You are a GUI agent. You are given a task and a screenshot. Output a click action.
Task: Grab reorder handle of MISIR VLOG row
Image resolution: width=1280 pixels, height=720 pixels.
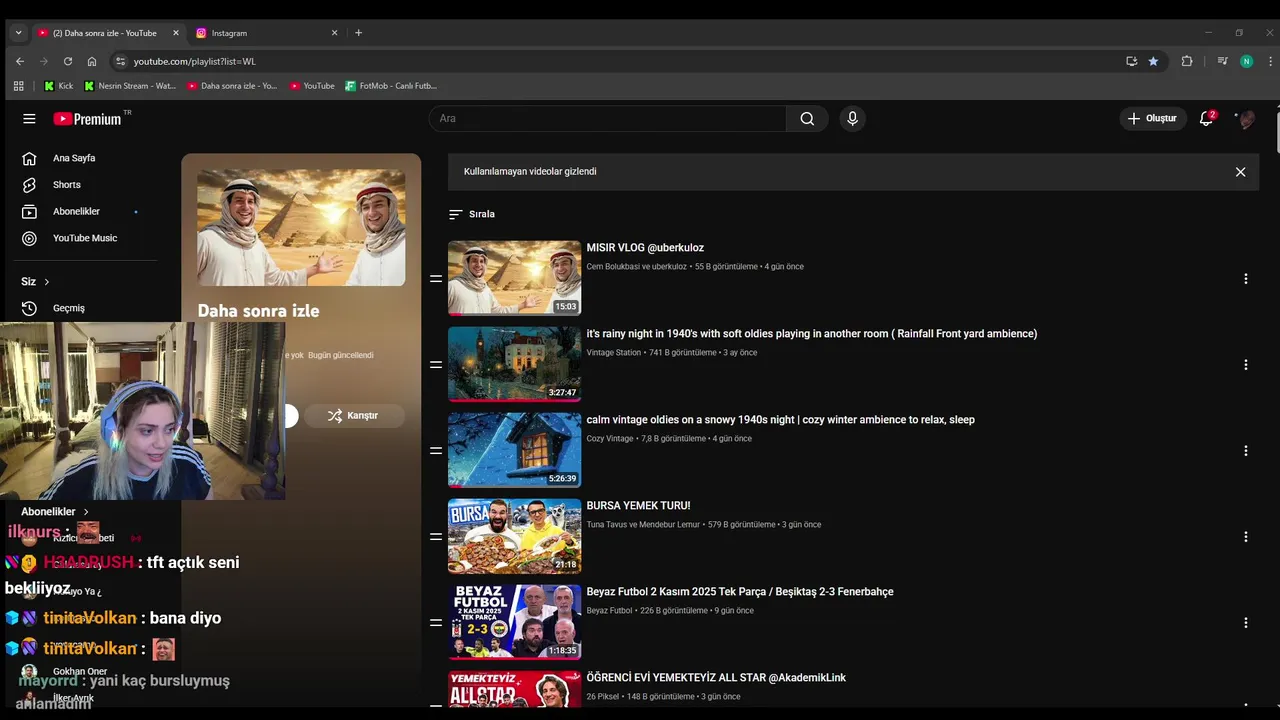436,279
